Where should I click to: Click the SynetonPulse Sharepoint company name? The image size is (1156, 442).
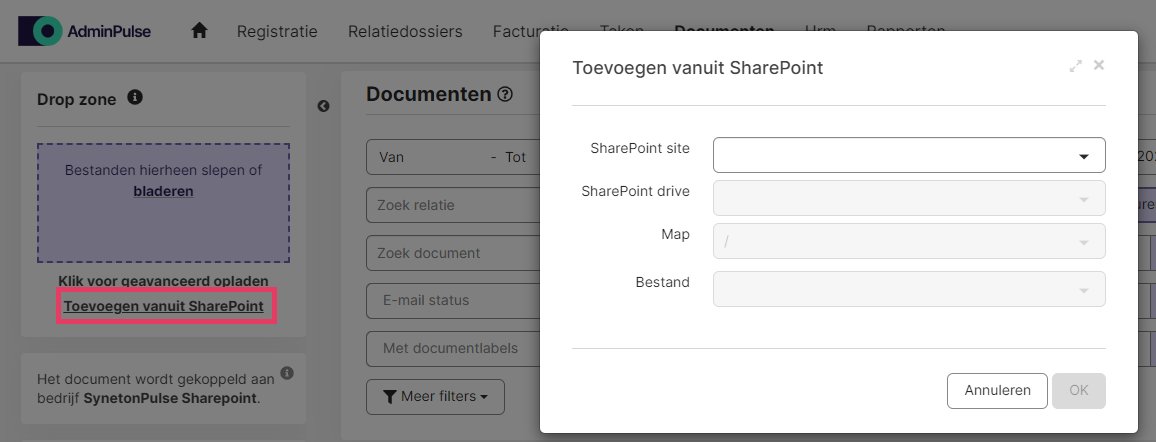tap(170, 399)
